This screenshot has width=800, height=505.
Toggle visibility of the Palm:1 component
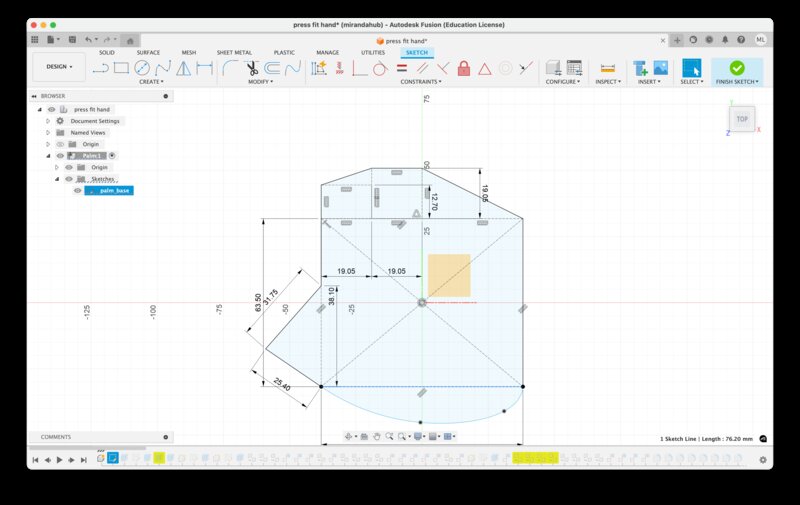click(x=60, y=156)
